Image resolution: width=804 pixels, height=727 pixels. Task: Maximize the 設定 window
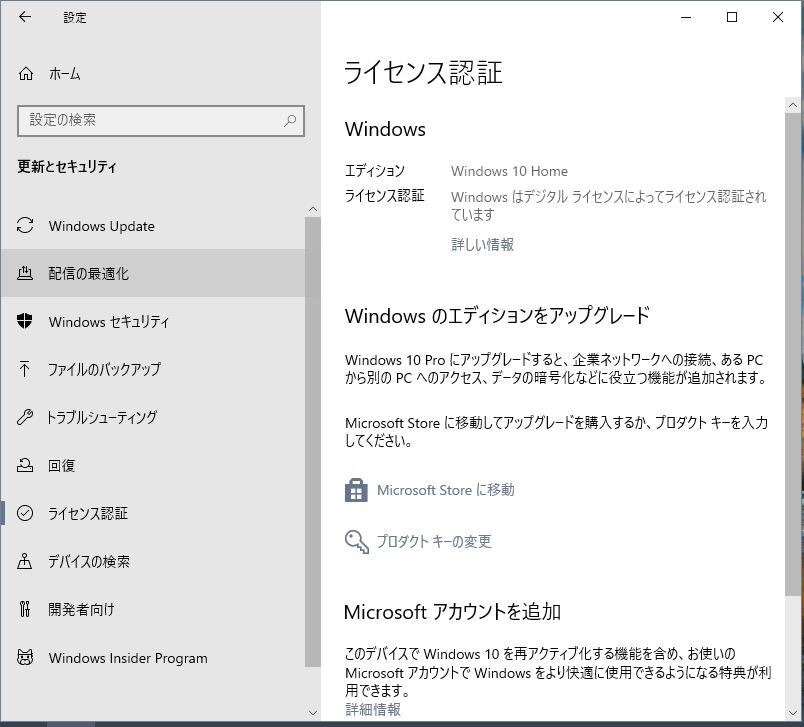coord(732,17)
